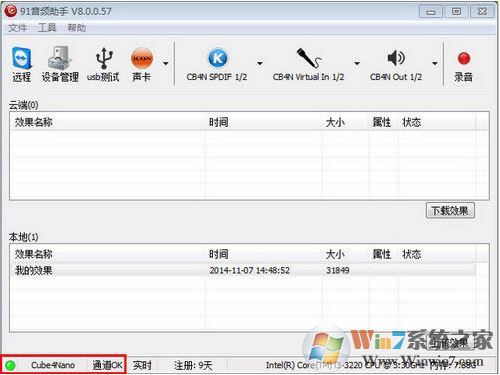Run the usb测试 tool

click(x=103, y=64)
